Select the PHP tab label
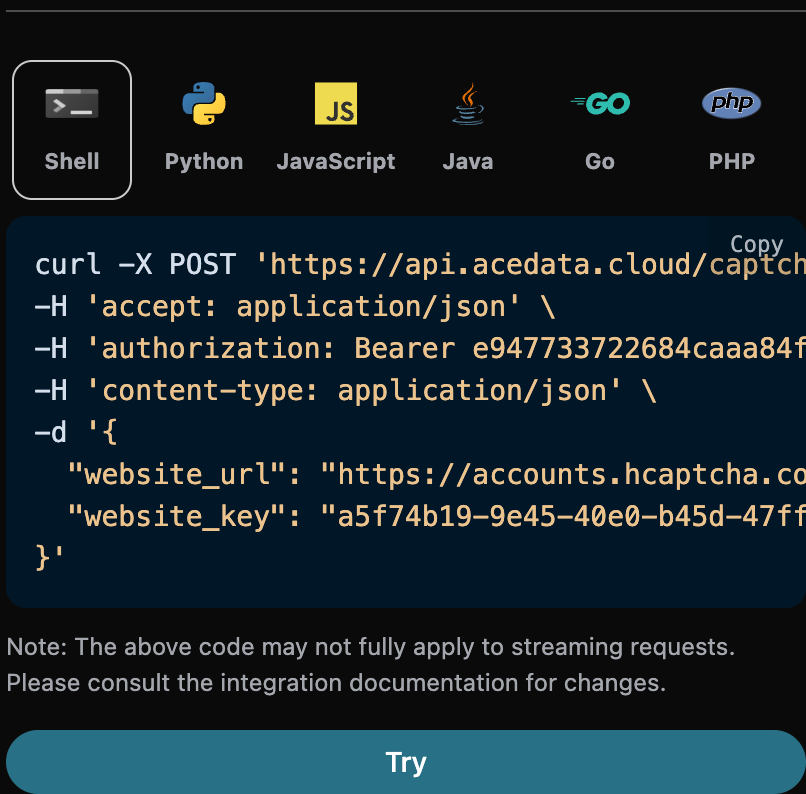The image size is (806, 794). click(731, 161)
